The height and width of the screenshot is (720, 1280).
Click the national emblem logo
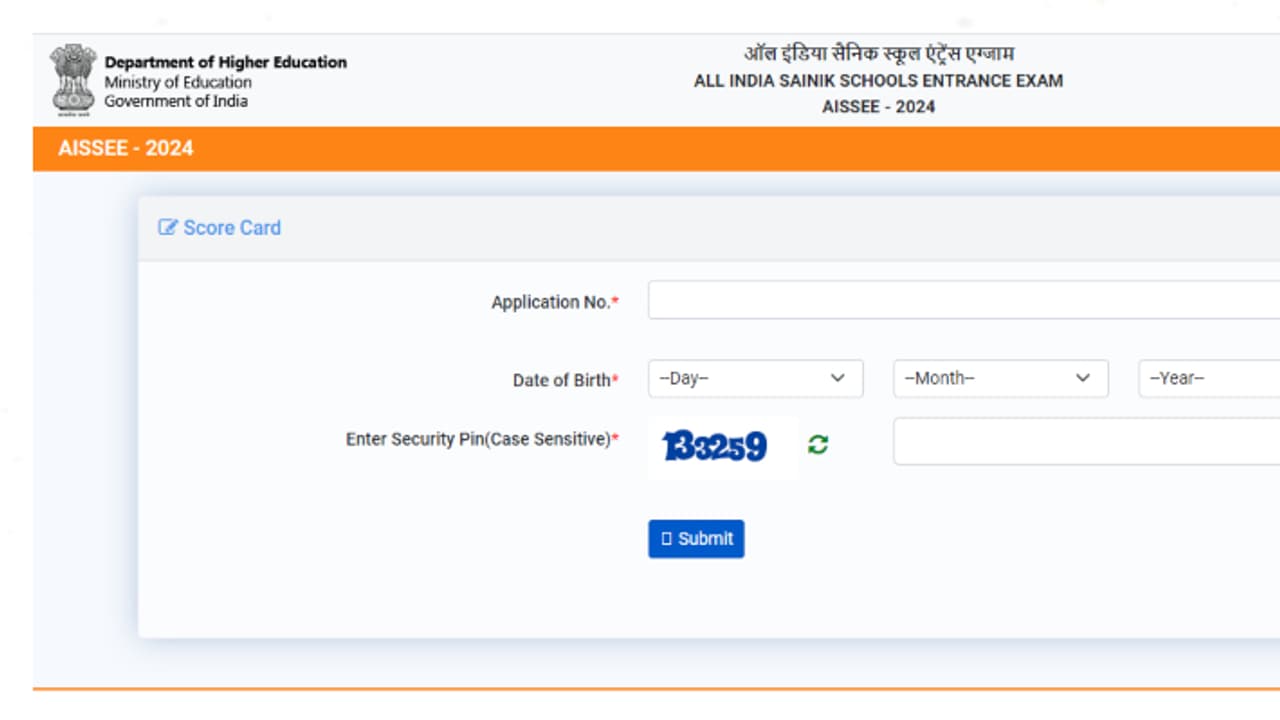pos(71,79)
